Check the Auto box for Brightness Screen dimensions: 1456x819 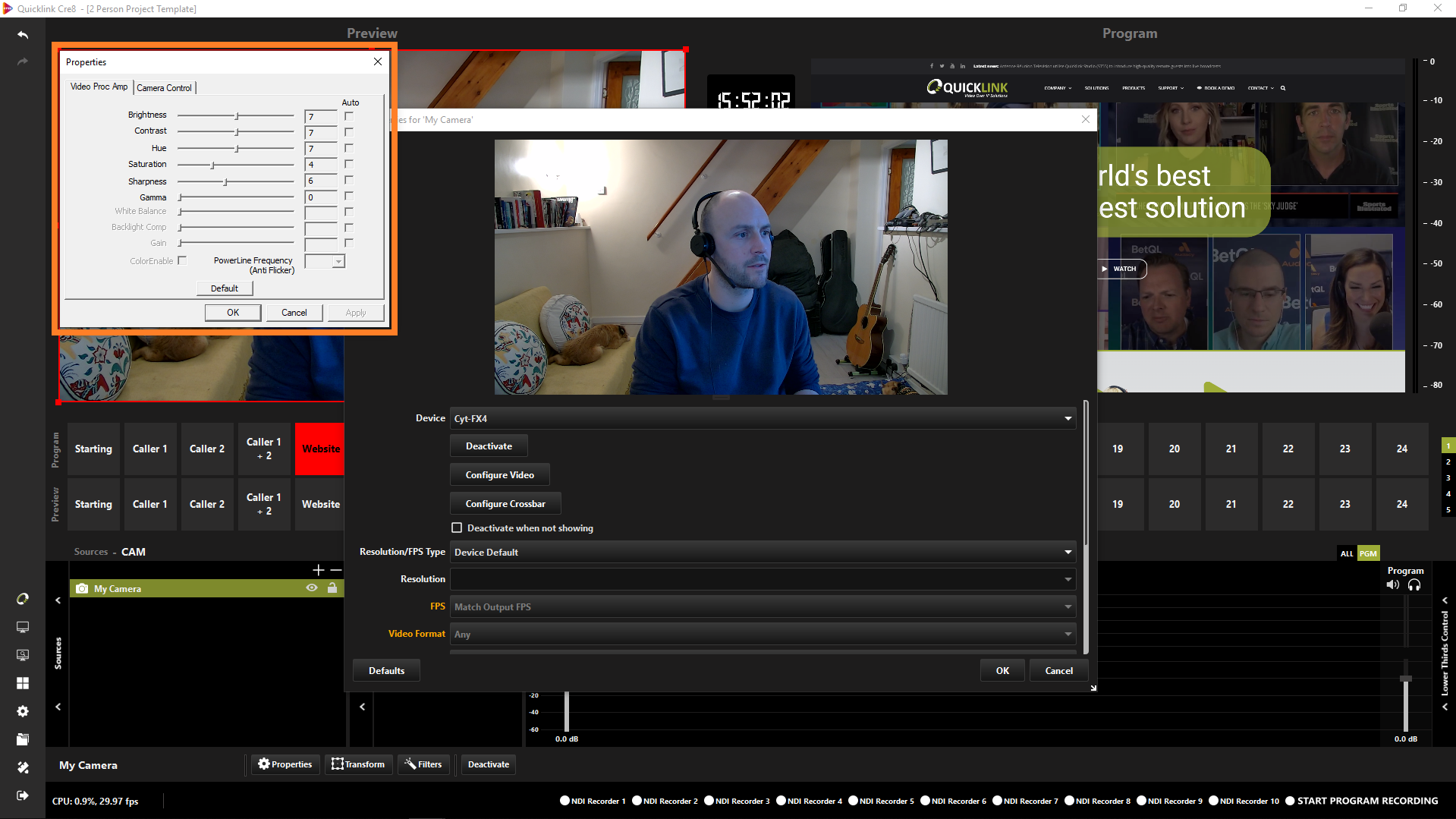(x=349, y=116)
